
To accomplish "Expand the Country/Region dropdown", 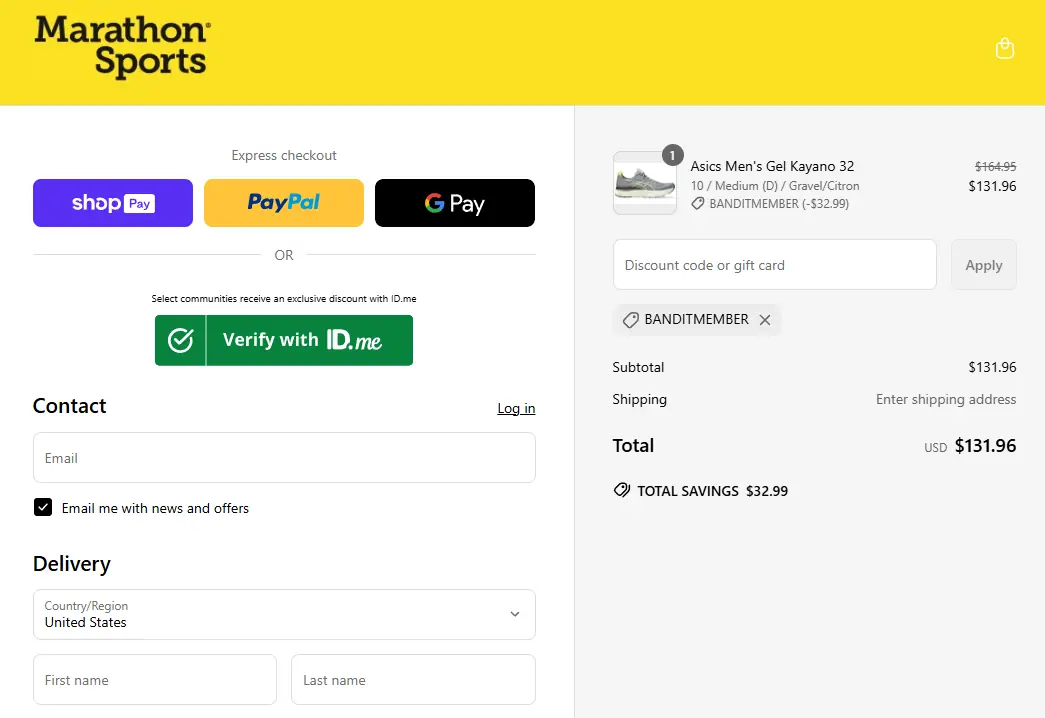I will [284, 614].
